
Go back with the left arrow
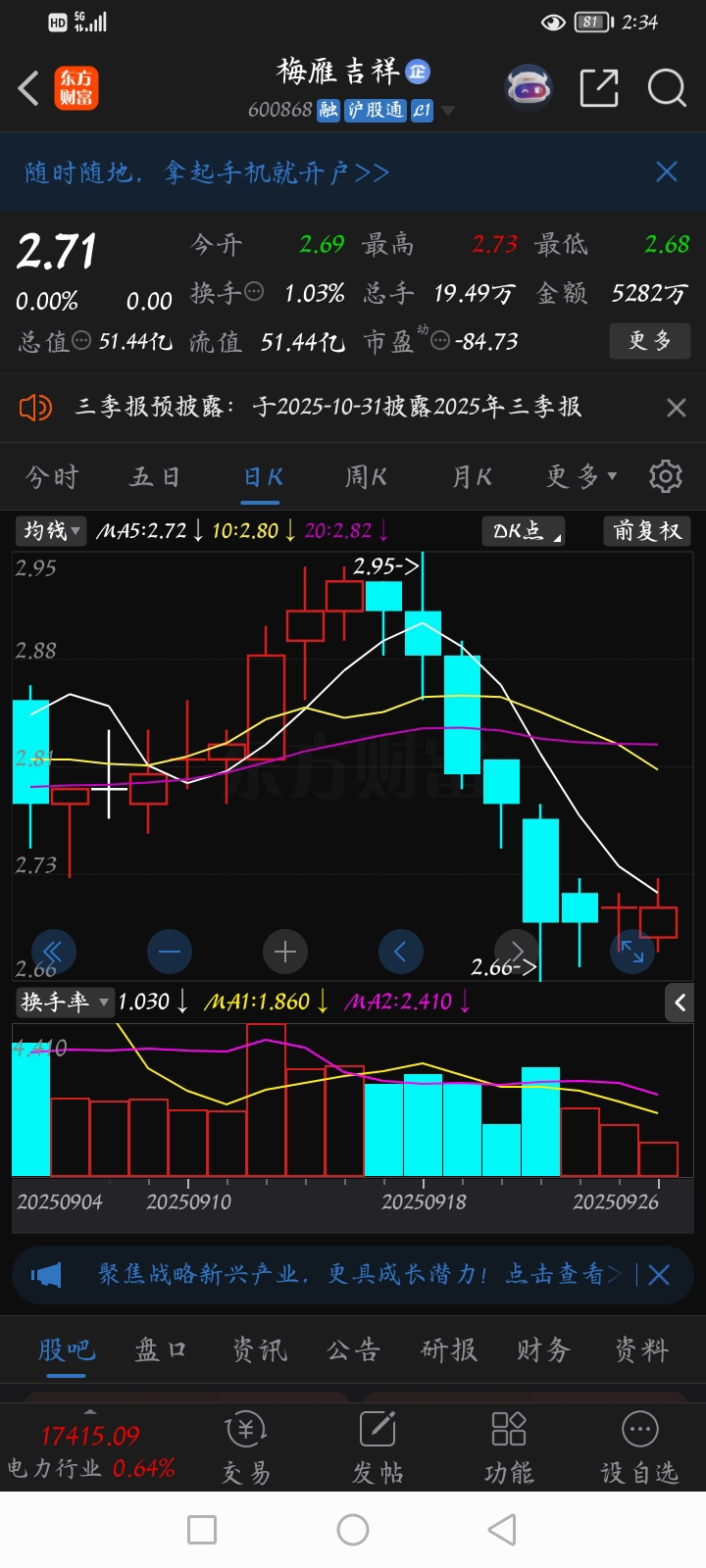(x=29, y=88)
